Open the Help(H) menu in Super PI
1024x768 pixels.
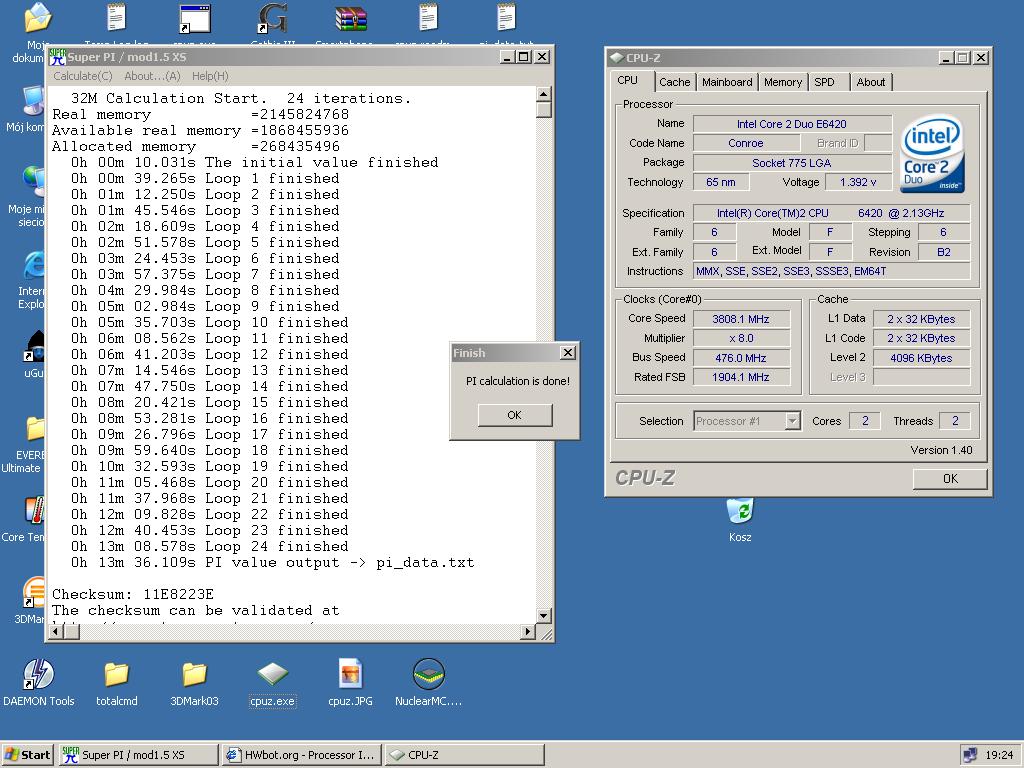210,76
